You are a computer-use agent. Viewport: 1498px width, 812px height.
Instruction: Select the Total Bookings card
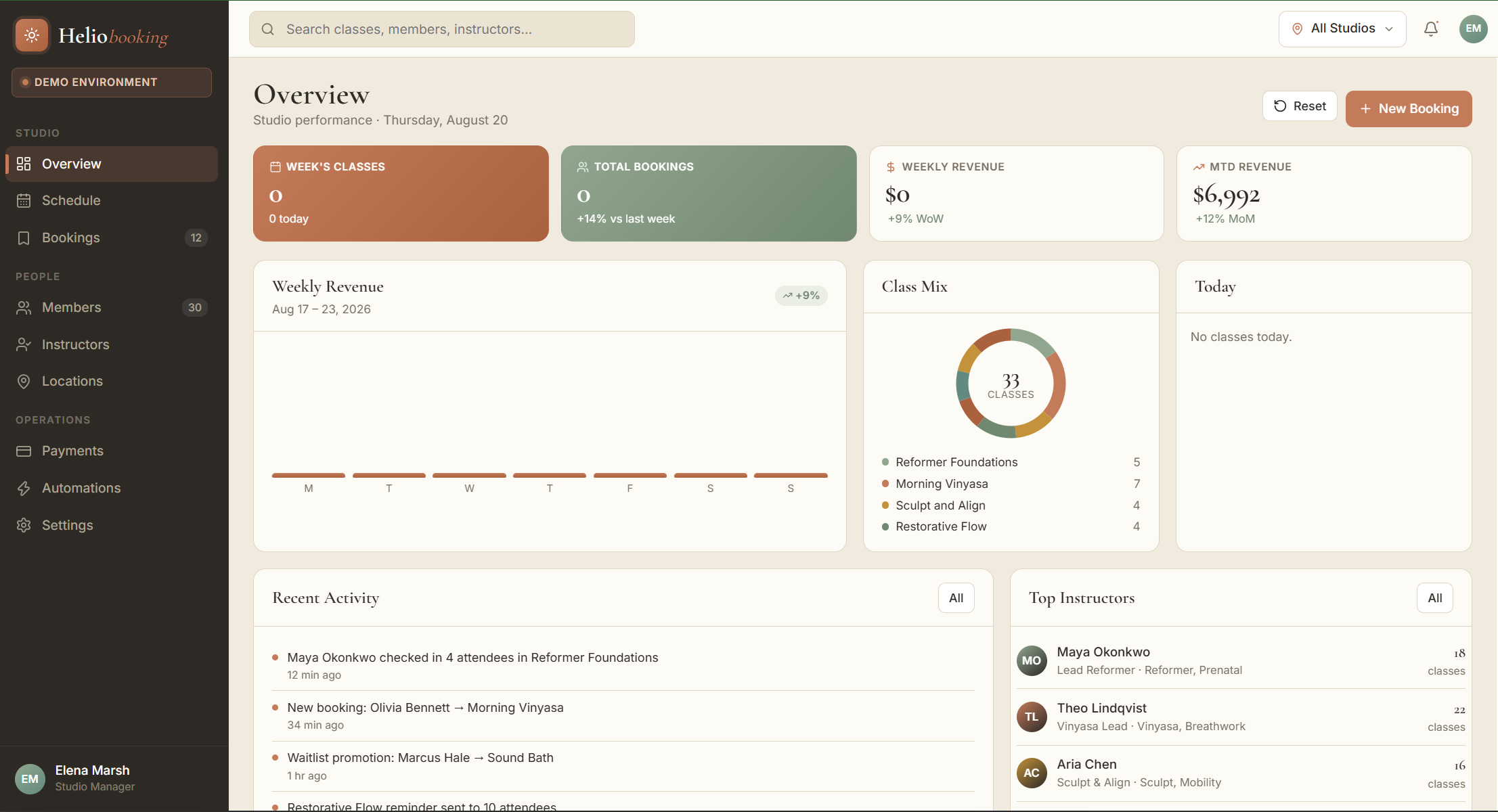coord(709,194)
